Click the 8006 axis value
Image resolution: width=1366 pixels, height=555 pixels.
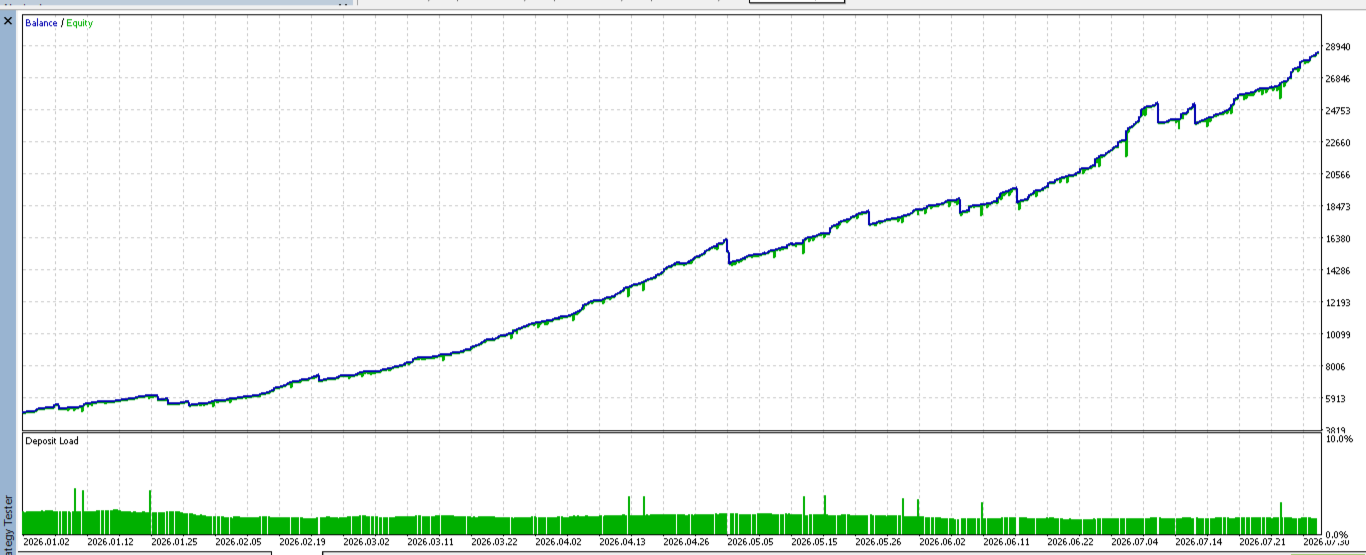point(1337,367)
